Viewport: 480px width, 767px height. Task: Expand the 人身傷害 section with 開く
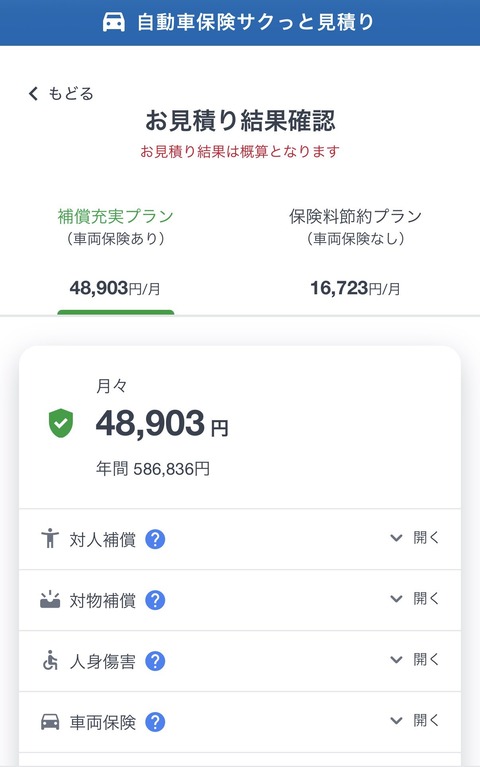pos(414,659)
